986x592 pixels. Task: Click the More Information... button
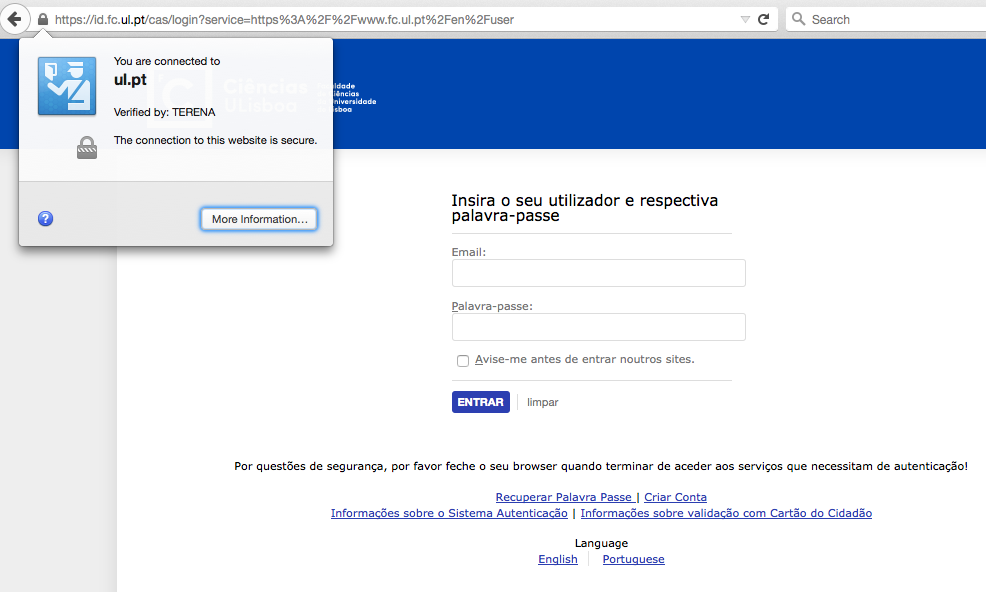pyautogui.click(x=259, y=219)
